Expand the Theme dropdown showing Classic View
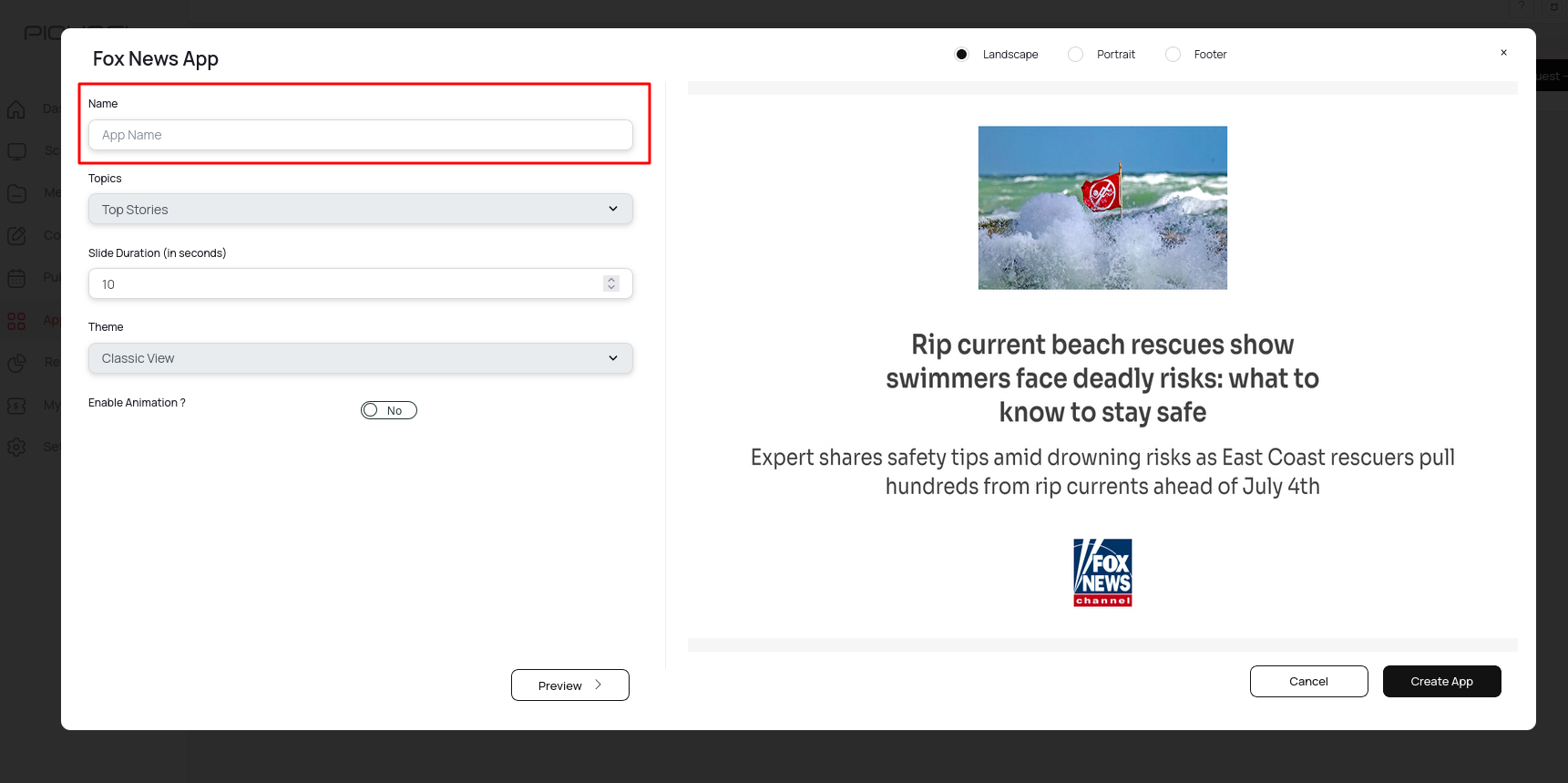 click(x=360, y=358)
